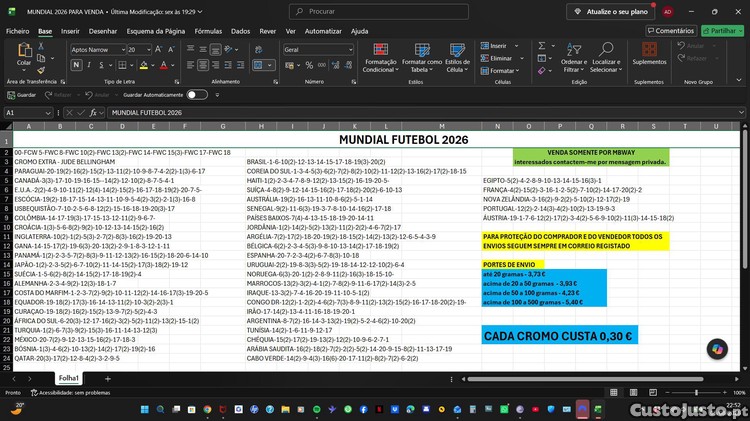Viewport: 750px width, 421px height.
Task: Toggle align left
Action: point(190,65)
